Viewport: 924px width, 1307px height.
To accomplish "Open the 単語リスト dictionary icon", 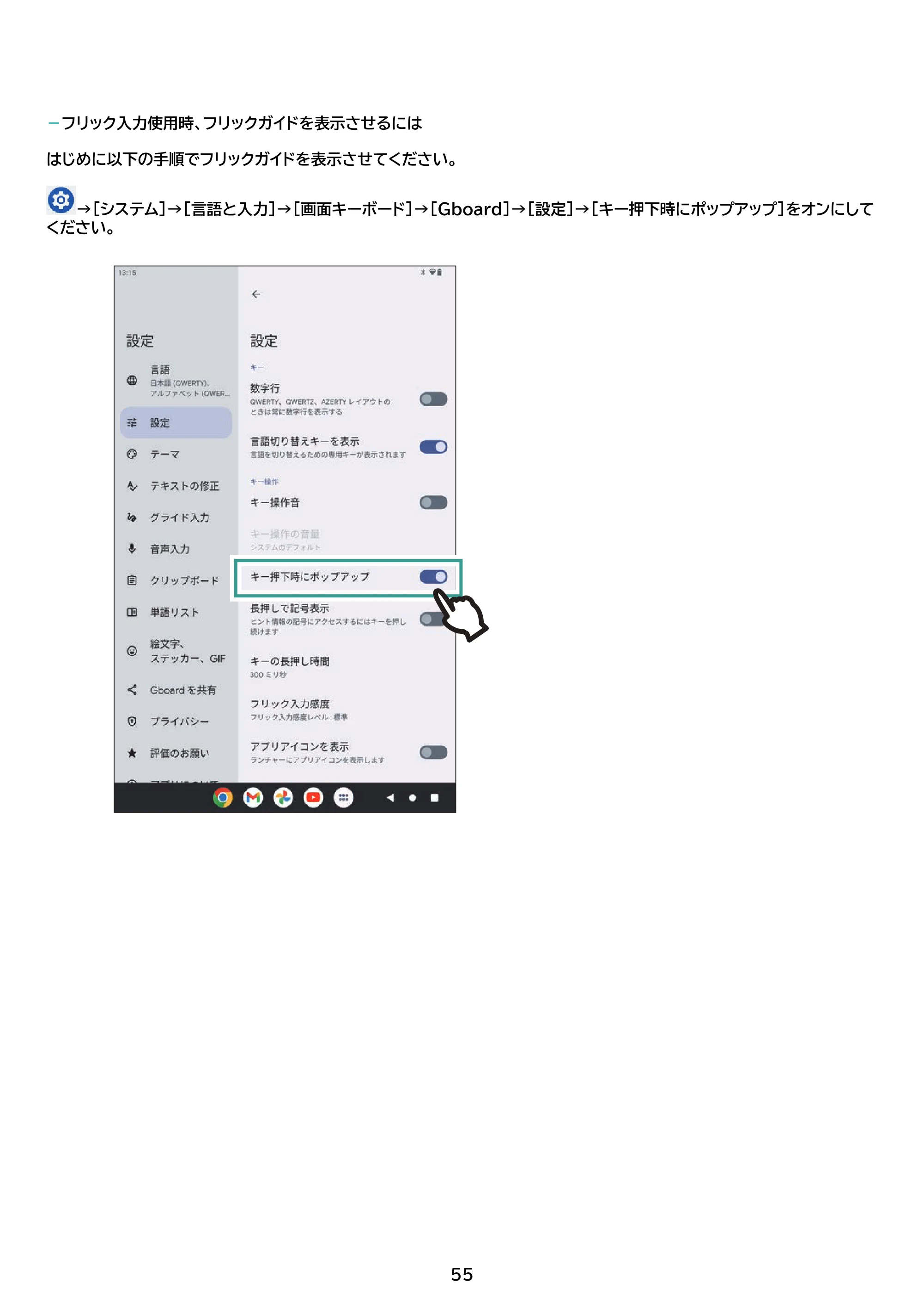I will [x=132, y=612].
